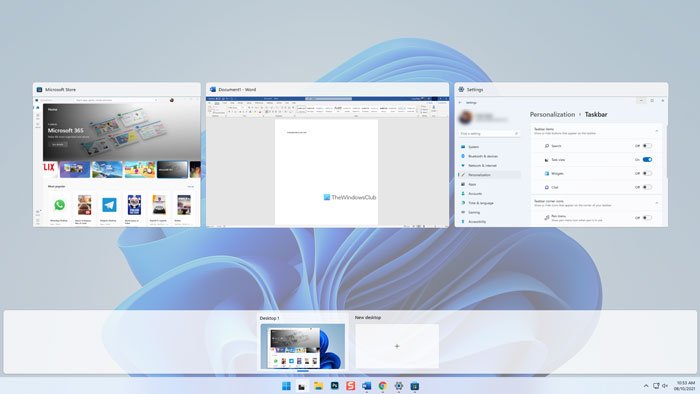Select the Desktop 1 thumbnail
The width and height of the screenshot is (700, 394).
303,346
